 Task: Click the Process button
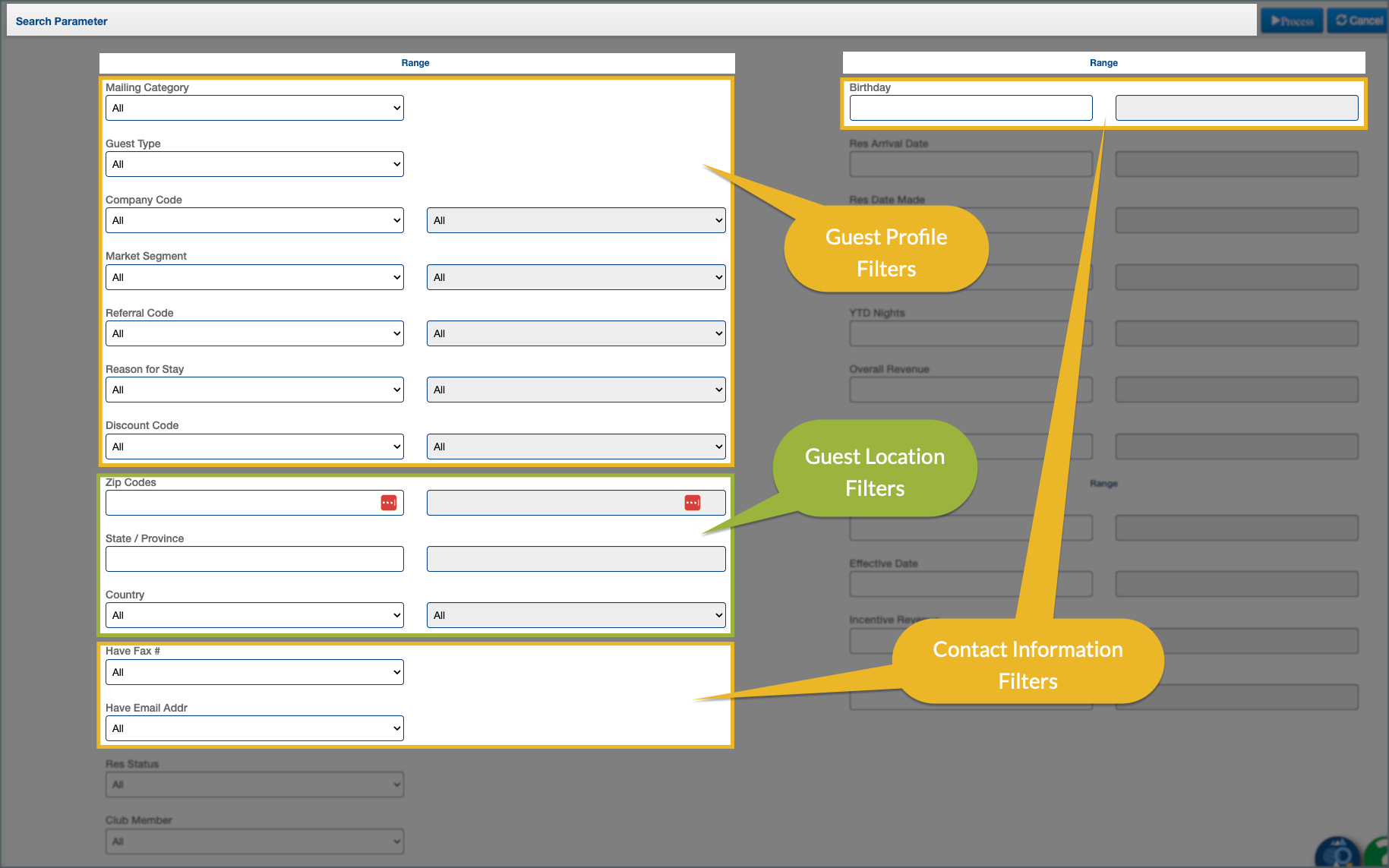coord(1292,21)
